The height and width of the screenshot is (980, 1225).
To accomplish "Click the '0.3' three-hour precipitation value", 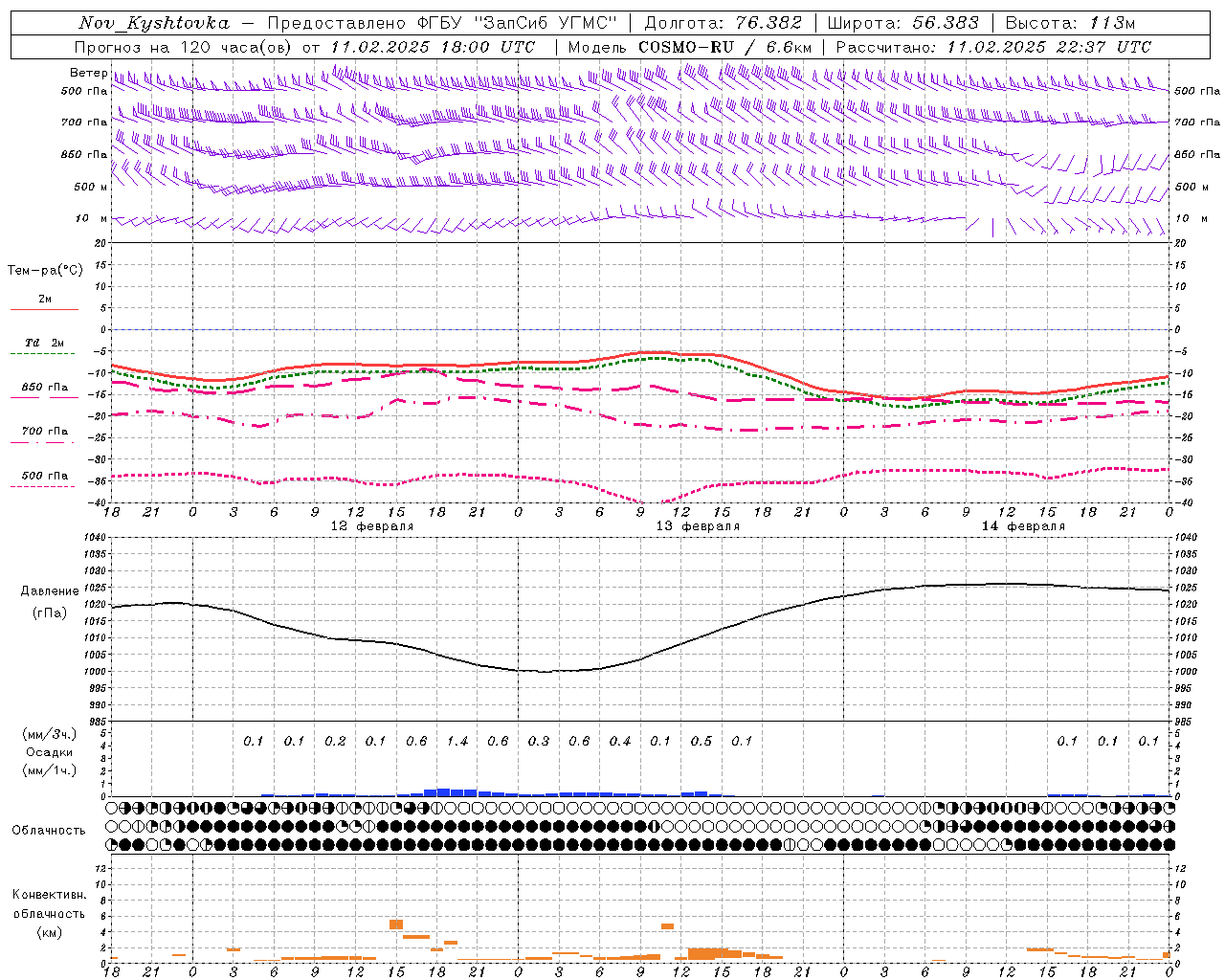I will click(x=539, y=741).
